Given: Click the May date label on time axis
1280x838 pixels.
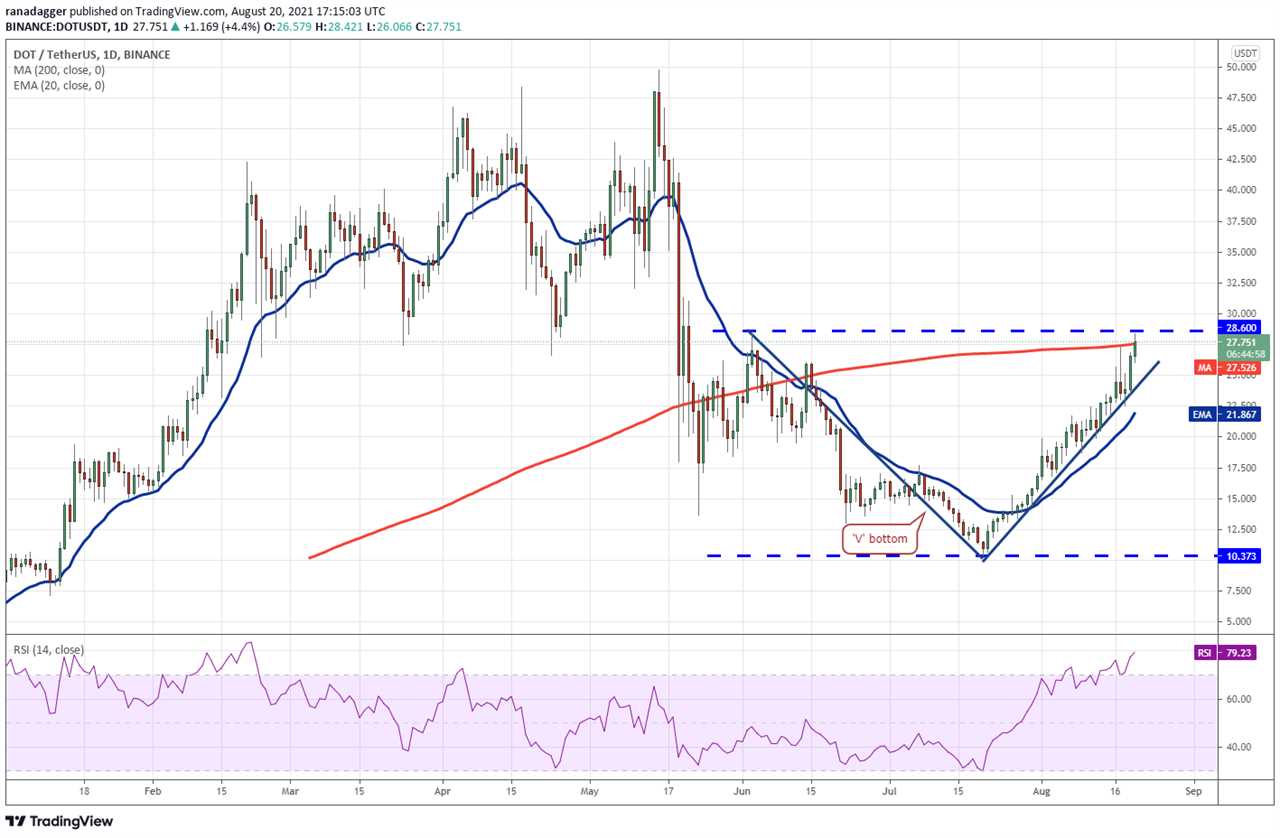Looking at the screenshot, I should 588,789.
